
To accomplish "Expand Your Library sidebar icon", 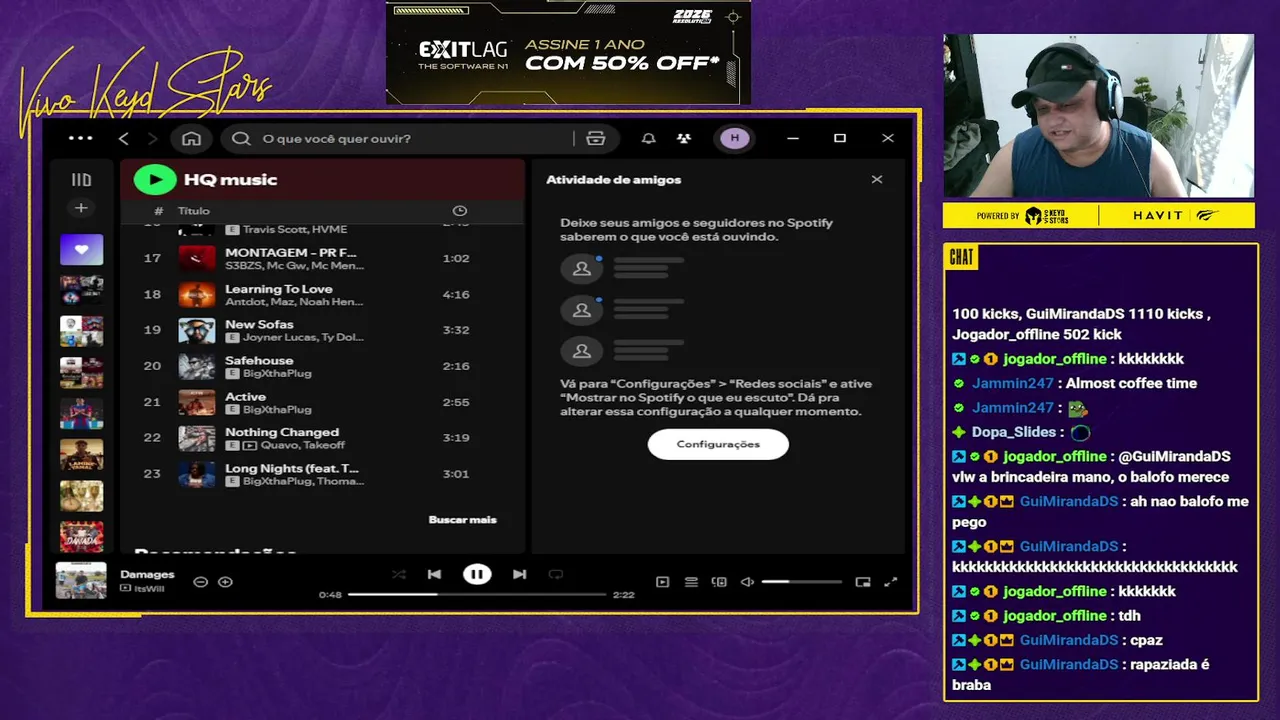I will coord(81,180).
